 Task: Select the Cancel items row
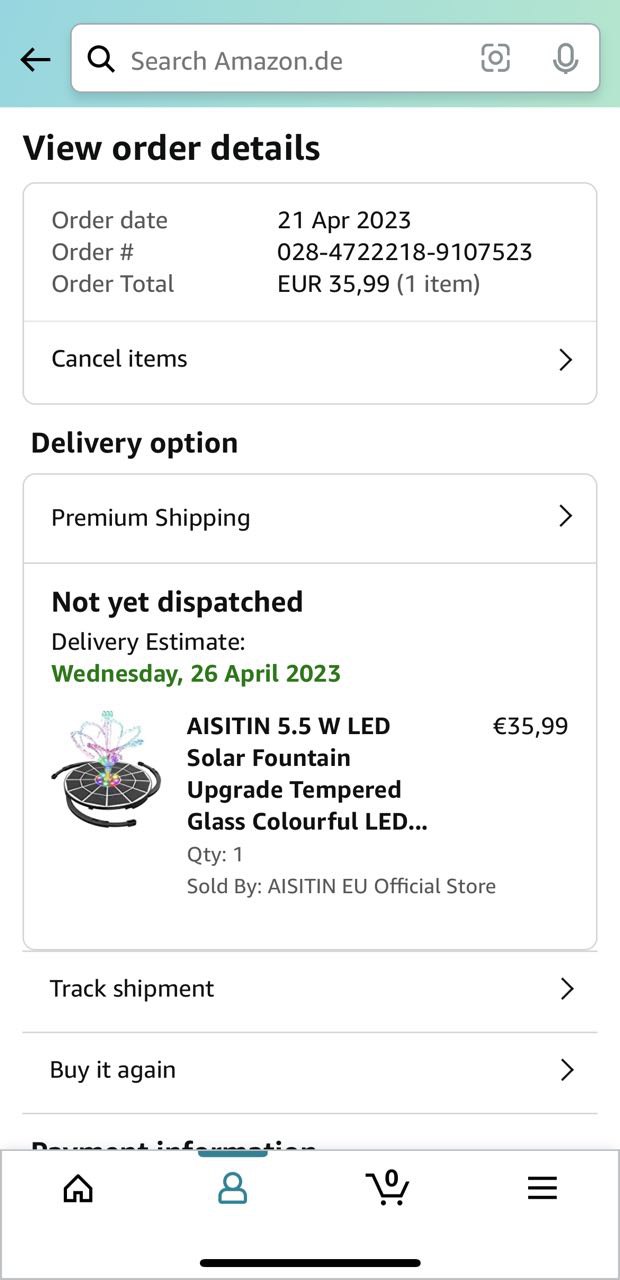(300, 360)
